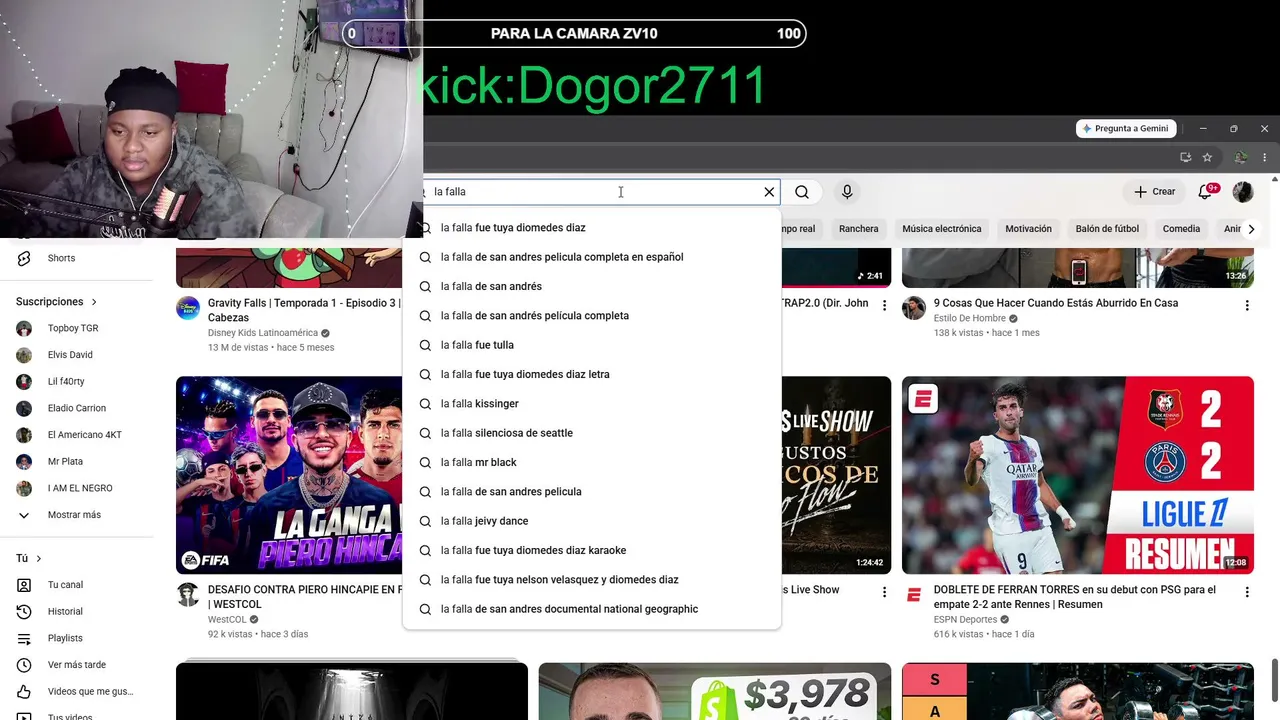The image size is (1280, 720).
Task: Select suggestion 'la falla fue tuya diomedes diaz'
Action: [x=591, y=228]
